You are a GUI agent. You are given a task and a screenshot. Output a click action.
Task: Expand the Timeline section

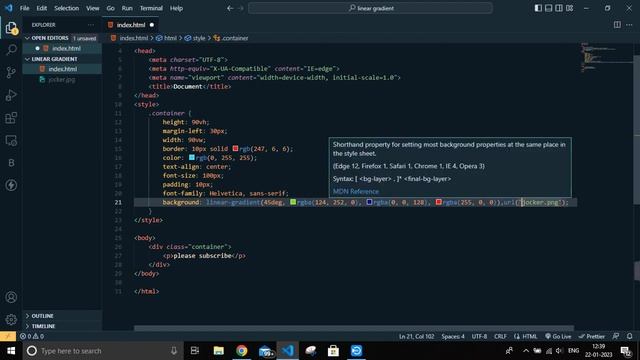pyautogui.click(x=43, y=326)
